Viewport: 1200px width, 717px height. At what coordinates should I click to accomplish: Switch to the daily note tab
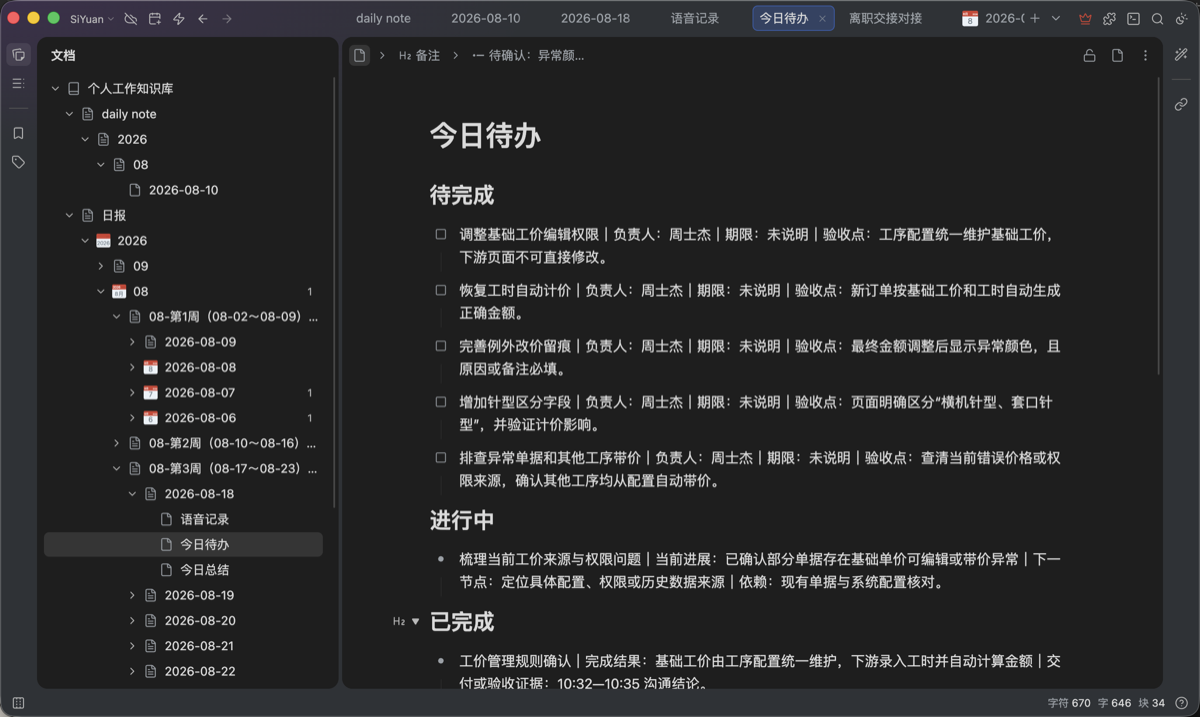click(383, 19)
